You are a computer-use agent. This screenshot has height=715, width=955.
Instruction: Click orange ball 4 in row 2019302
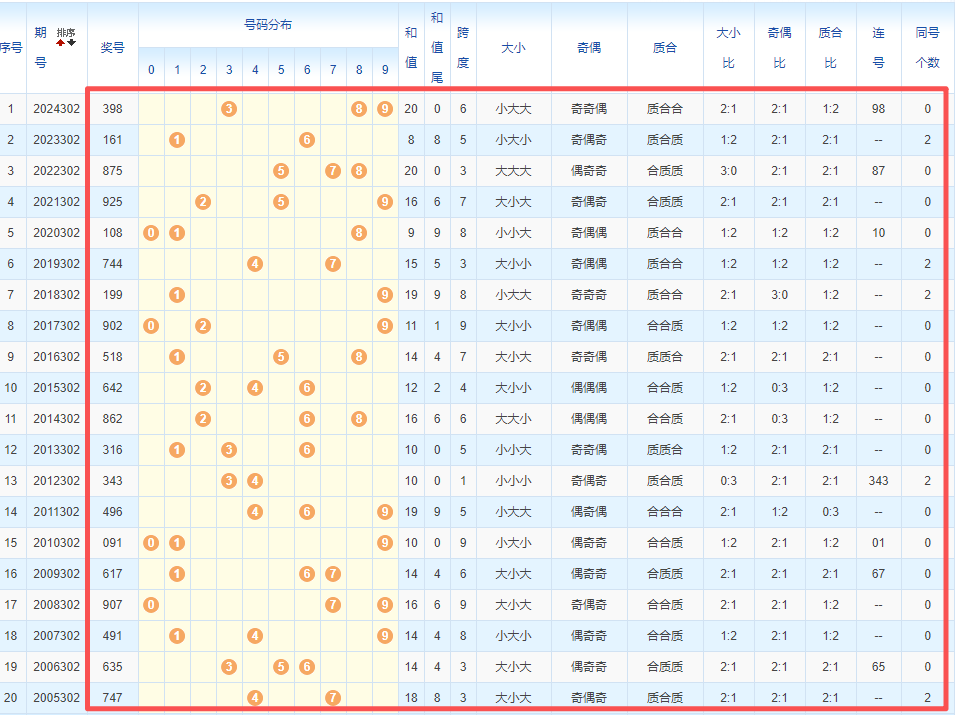click(x=255, y=264)
